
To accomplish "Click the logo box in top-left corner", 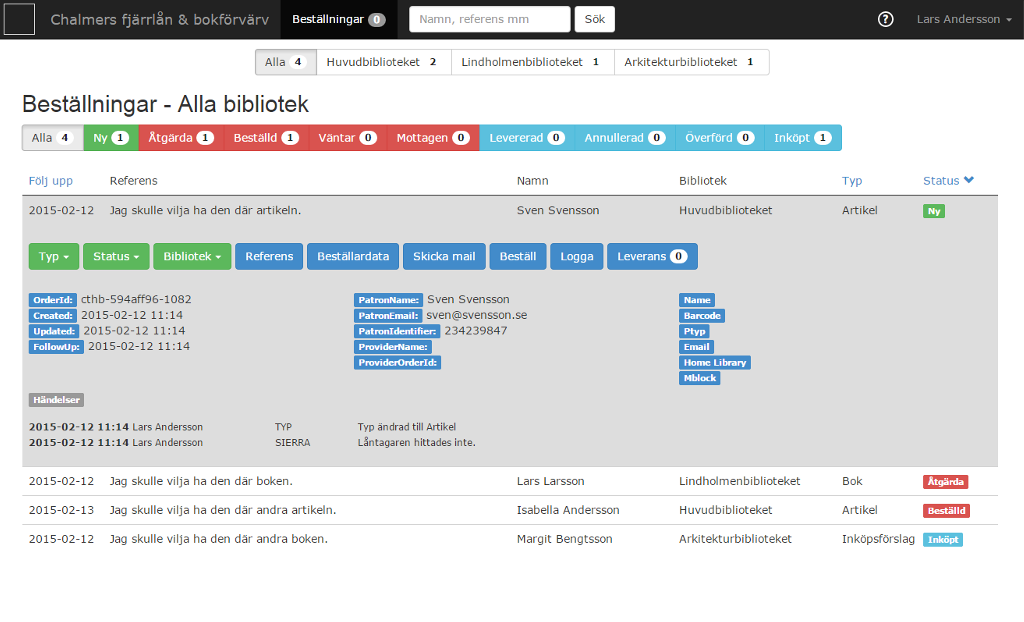I will tap(20, 19).
